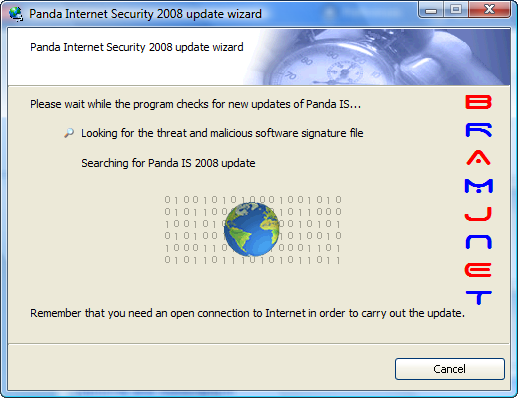The width and height of the screenshot is (518, 398).
Task: Click the window title bar text
Action: tap(145, 14)
